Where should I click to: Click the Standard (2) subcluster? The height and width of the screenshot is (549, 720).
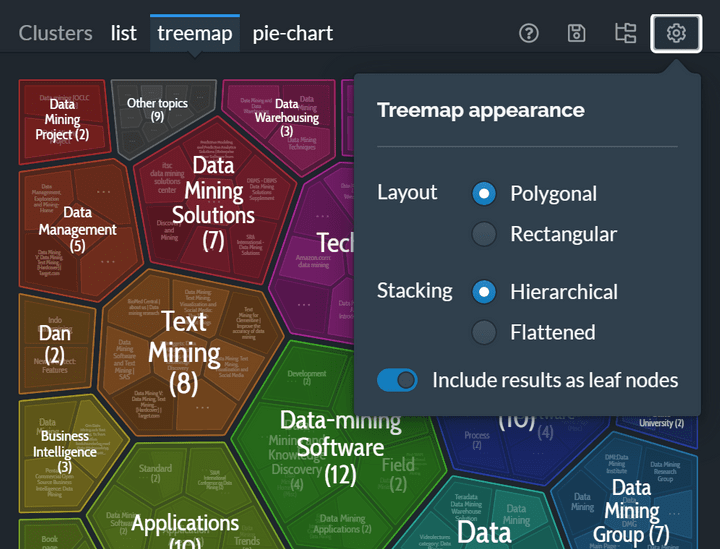(x=155, y=473)
